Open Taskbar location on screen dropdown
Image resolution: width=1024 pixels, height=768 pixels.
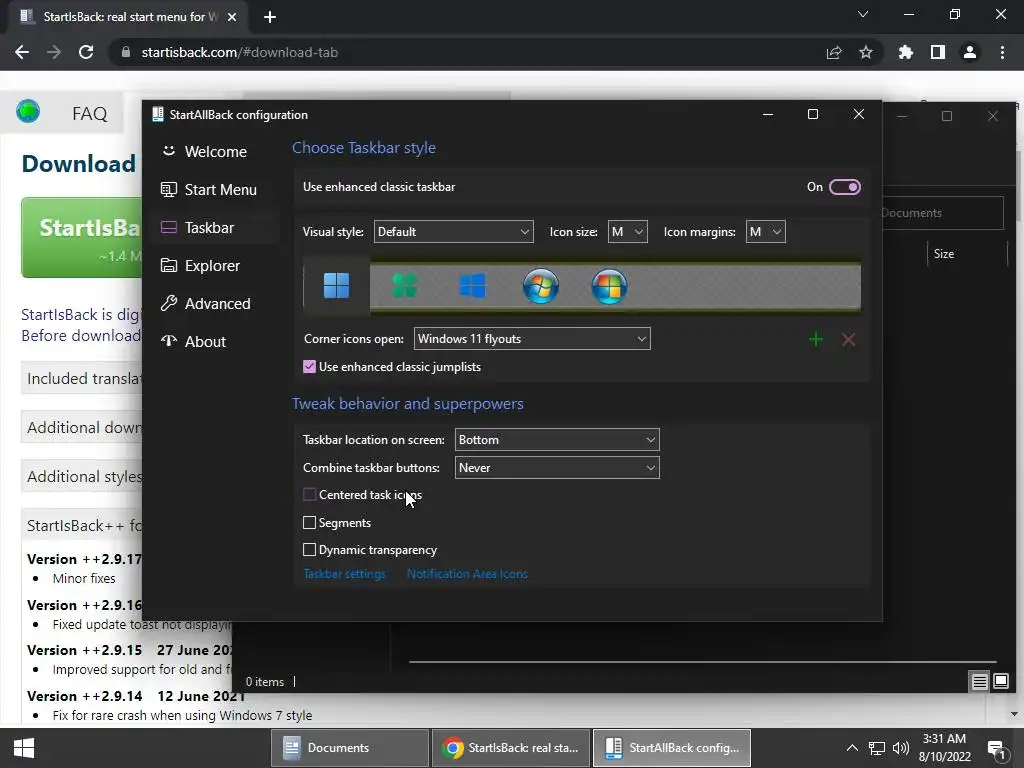tap(557, 440)
